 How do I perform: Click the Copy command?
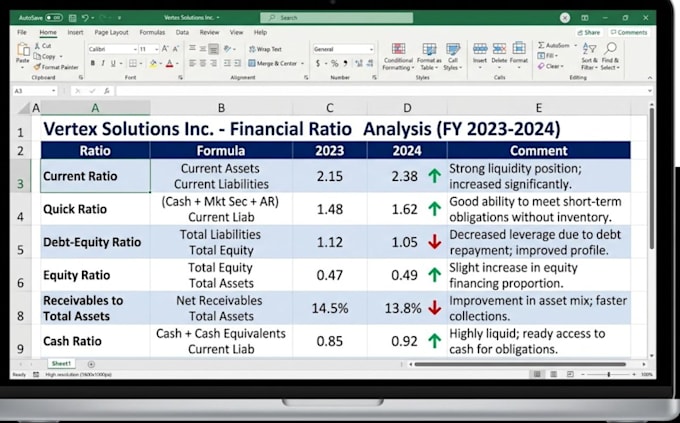45,56
